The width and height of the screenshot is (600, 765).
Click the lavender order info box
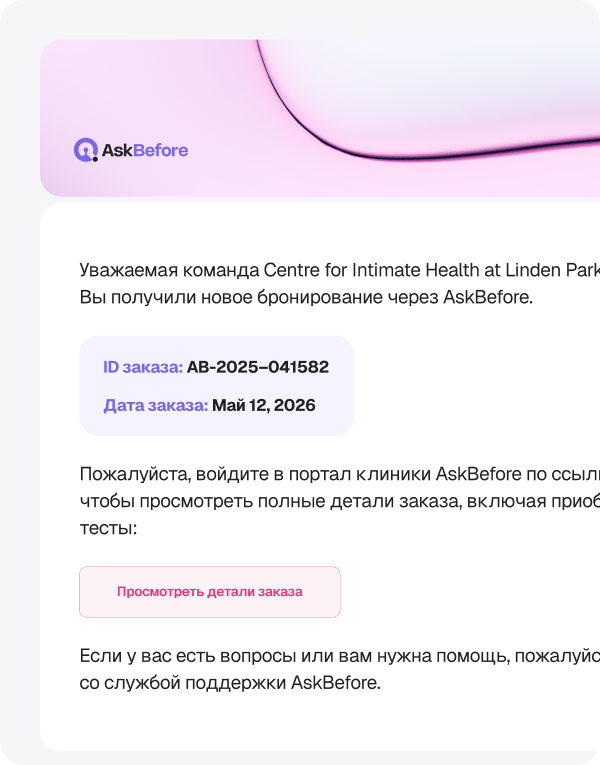tap(217, 386)
